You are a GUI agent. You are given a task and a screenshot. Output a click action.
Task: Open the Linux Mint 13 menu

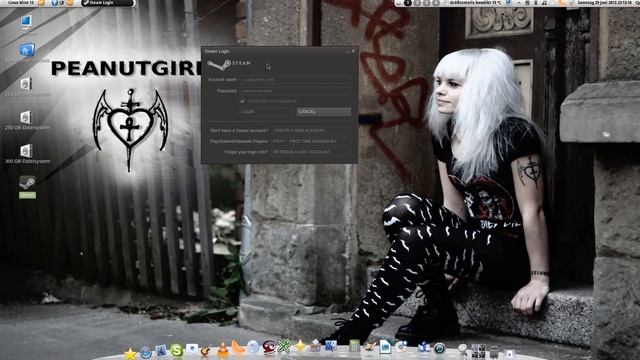pos(21,3)
